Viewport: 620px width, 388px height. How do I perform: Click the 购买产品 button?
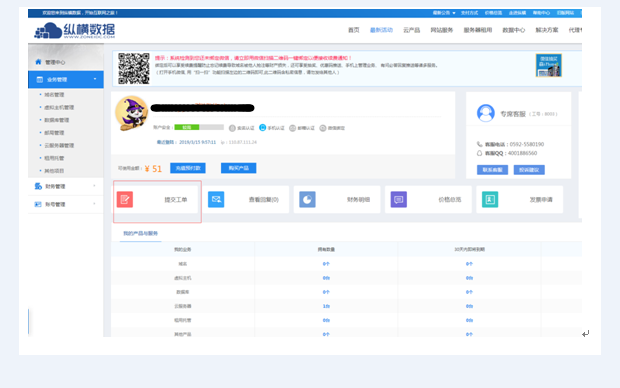[238, 168]
